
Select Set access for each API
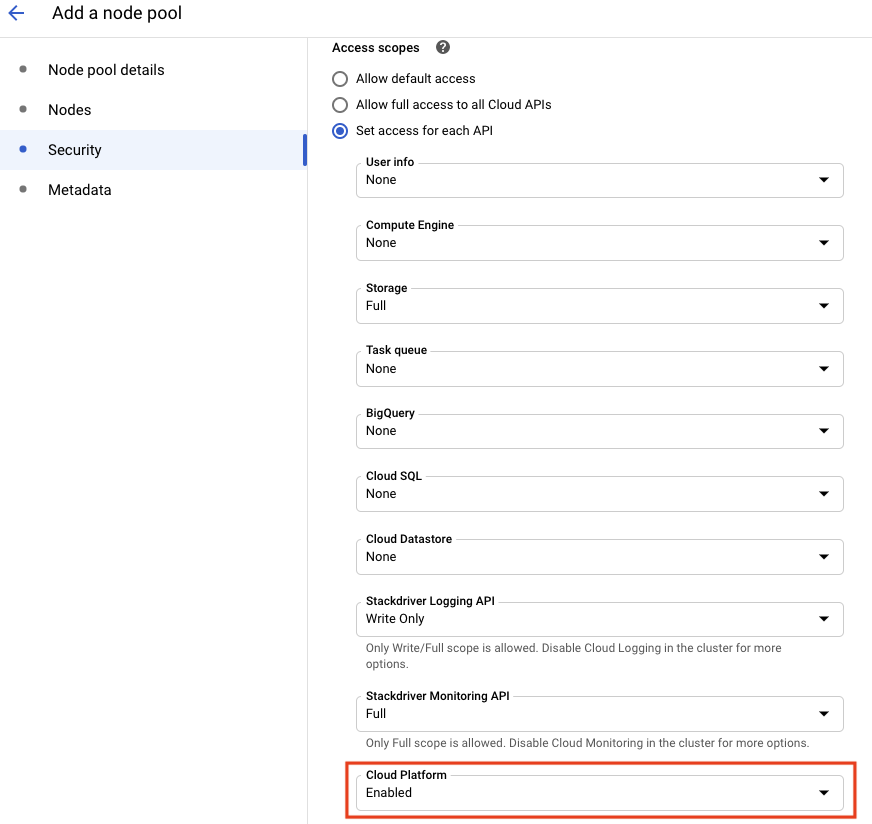(x=340, y=131)
